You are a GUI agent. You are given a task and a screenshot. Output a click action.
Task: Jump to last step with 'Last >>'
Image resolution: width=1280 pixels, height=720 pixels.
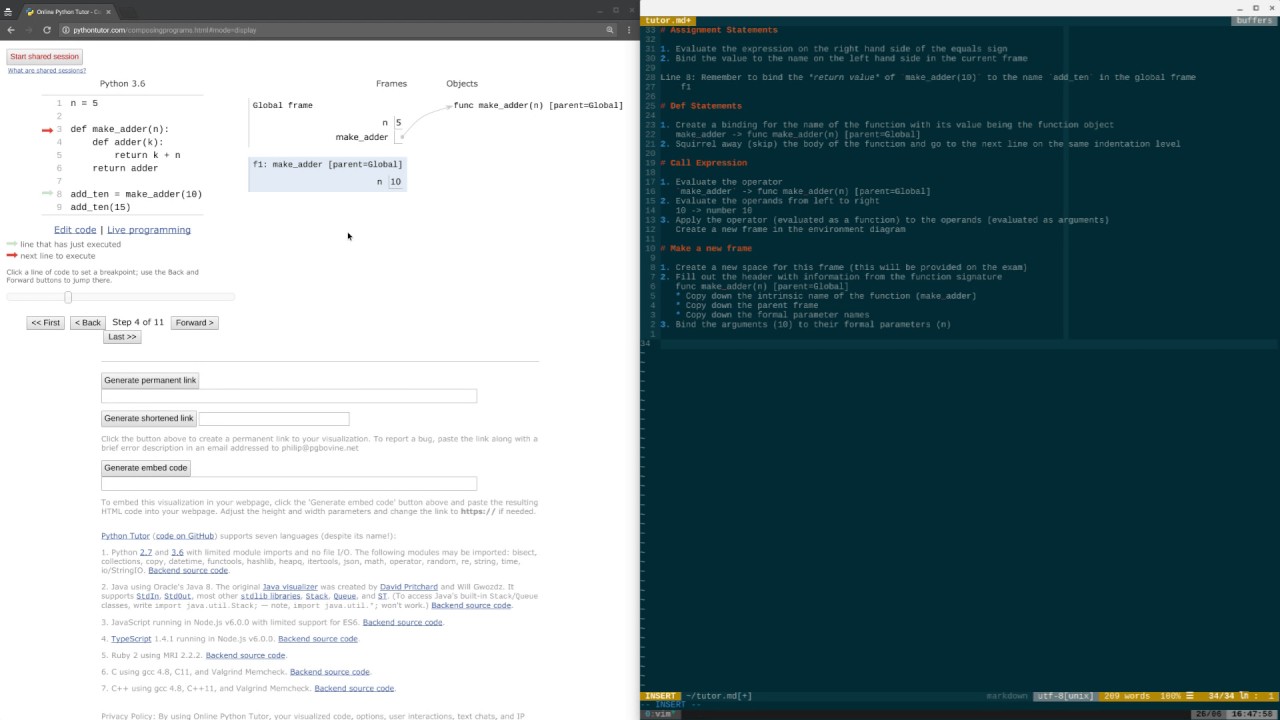tap(122, 337)
